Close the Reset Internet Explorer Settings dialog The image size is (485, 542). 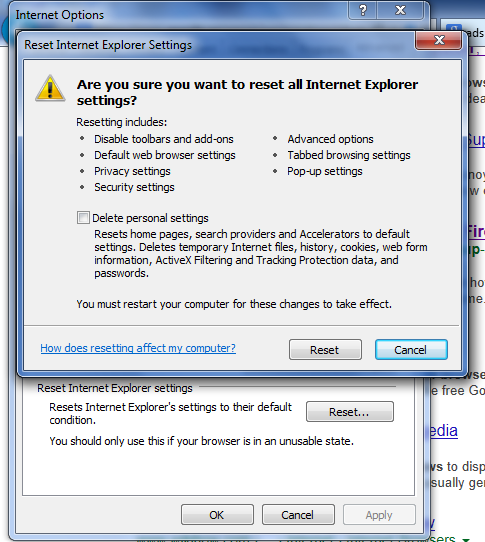pyautogui.click(x=439, y=40)
